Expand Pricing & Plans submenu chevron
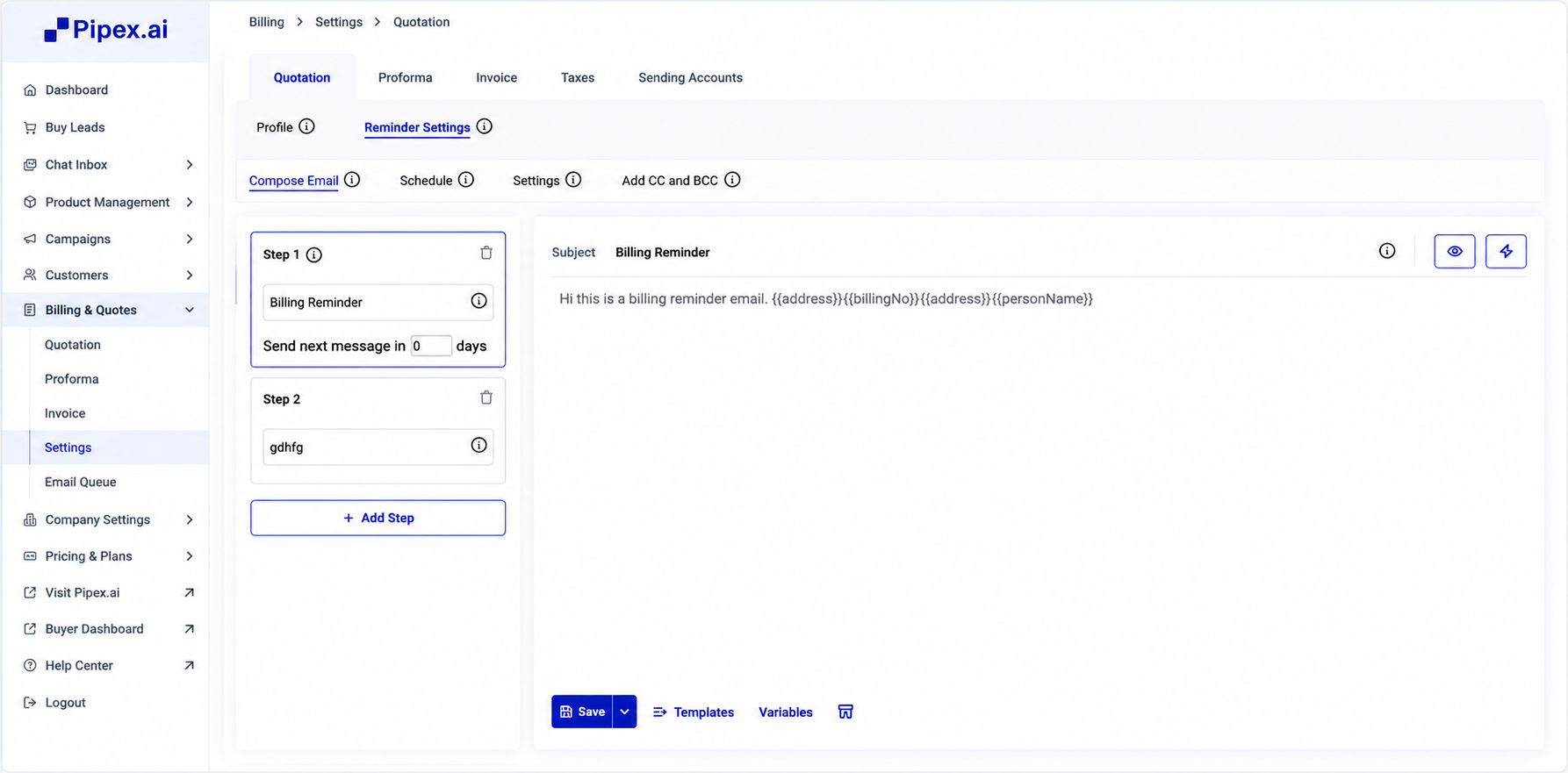1568x773 pixels. click(x=190, y=556)
